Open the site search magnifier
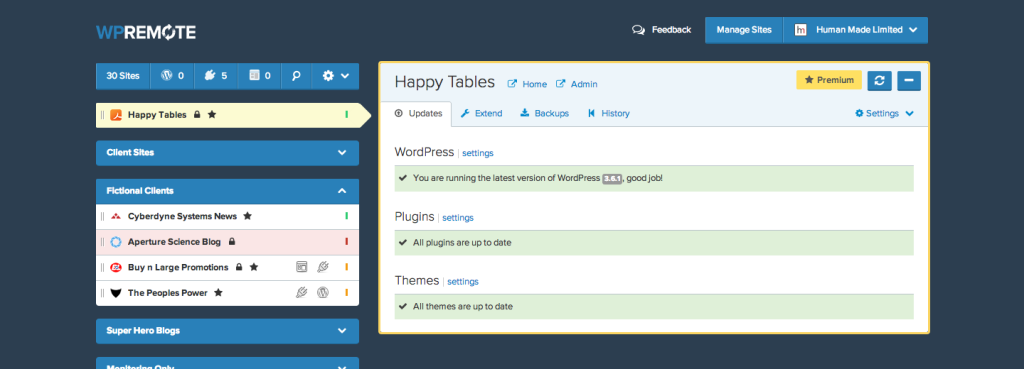1024x369 pixels. 296,76
